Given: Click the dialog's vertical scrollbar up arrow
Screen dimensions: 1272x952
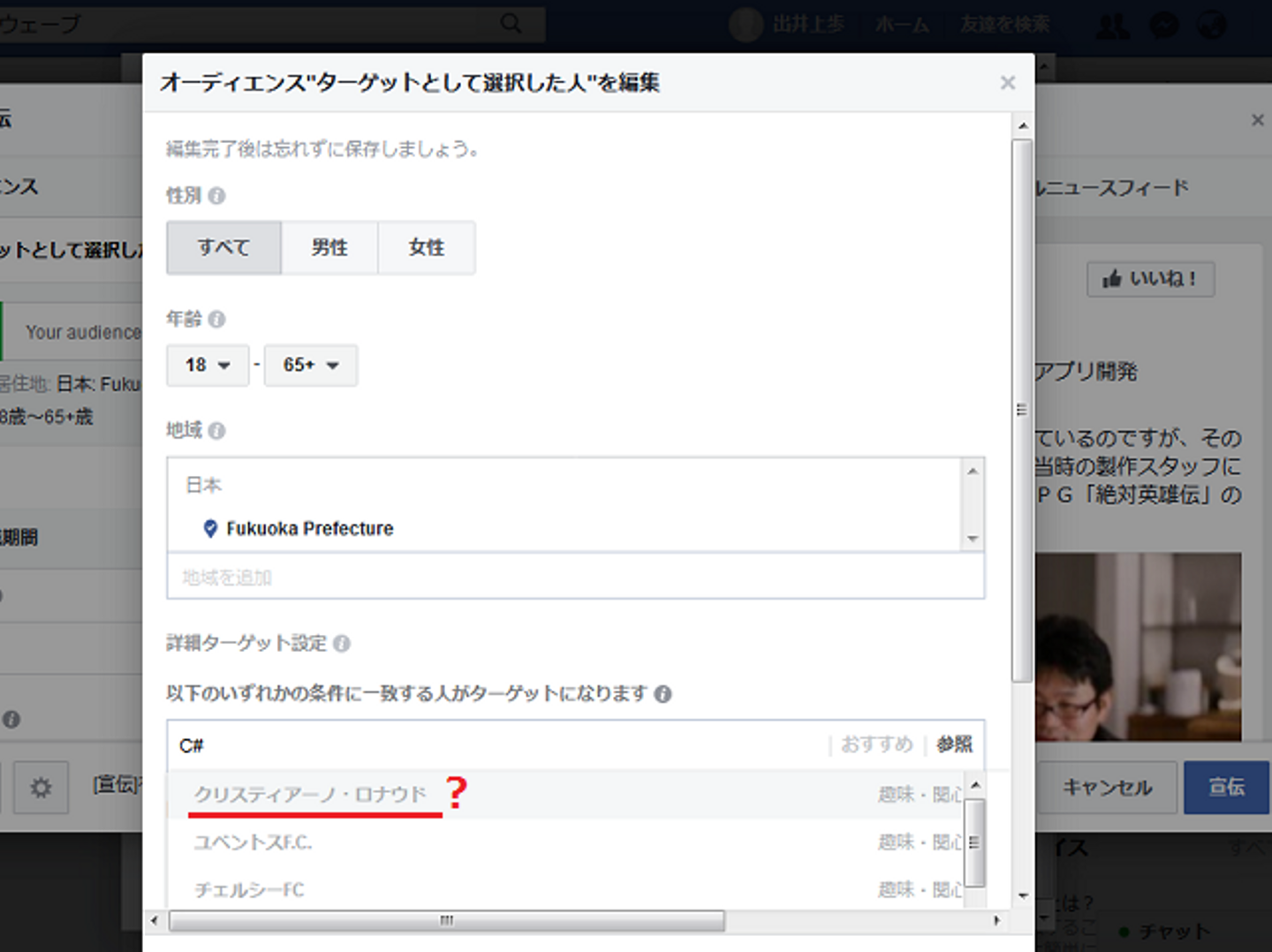Looking at the screenshot, I should (1023, 126).
